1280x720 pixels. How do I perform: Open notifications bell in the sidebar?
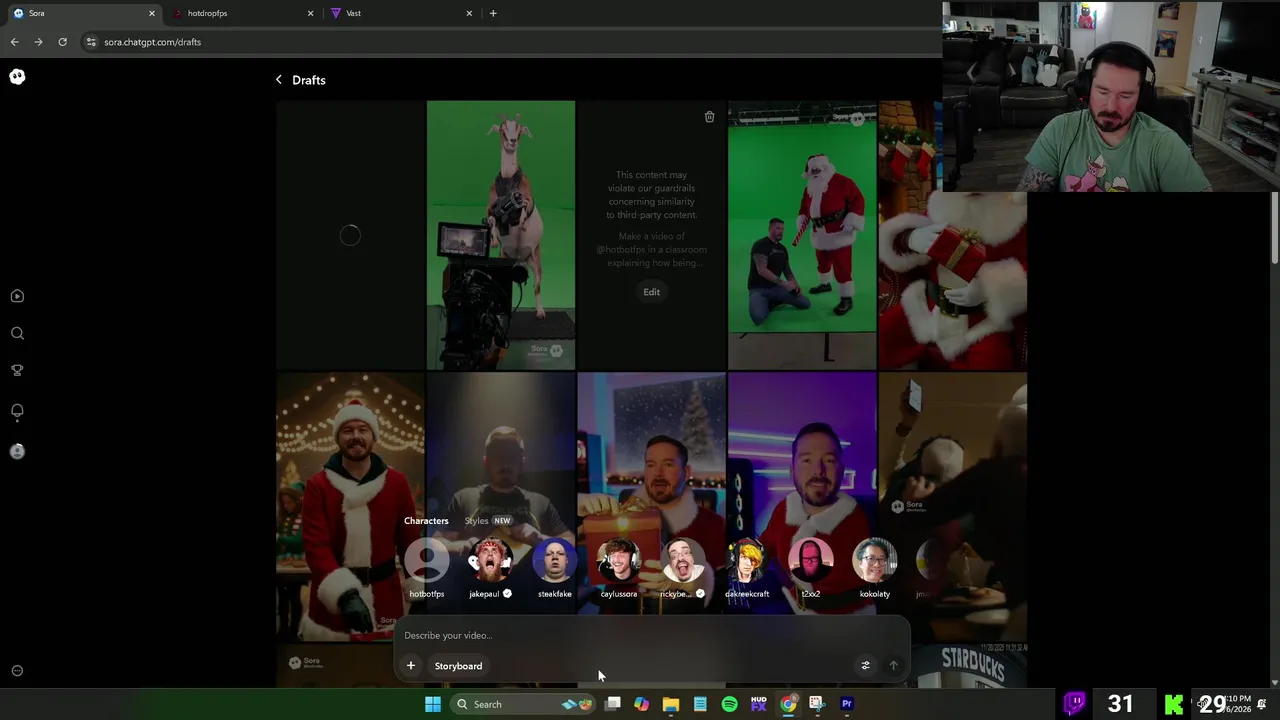pyautogui.click(x=17, y=411)
